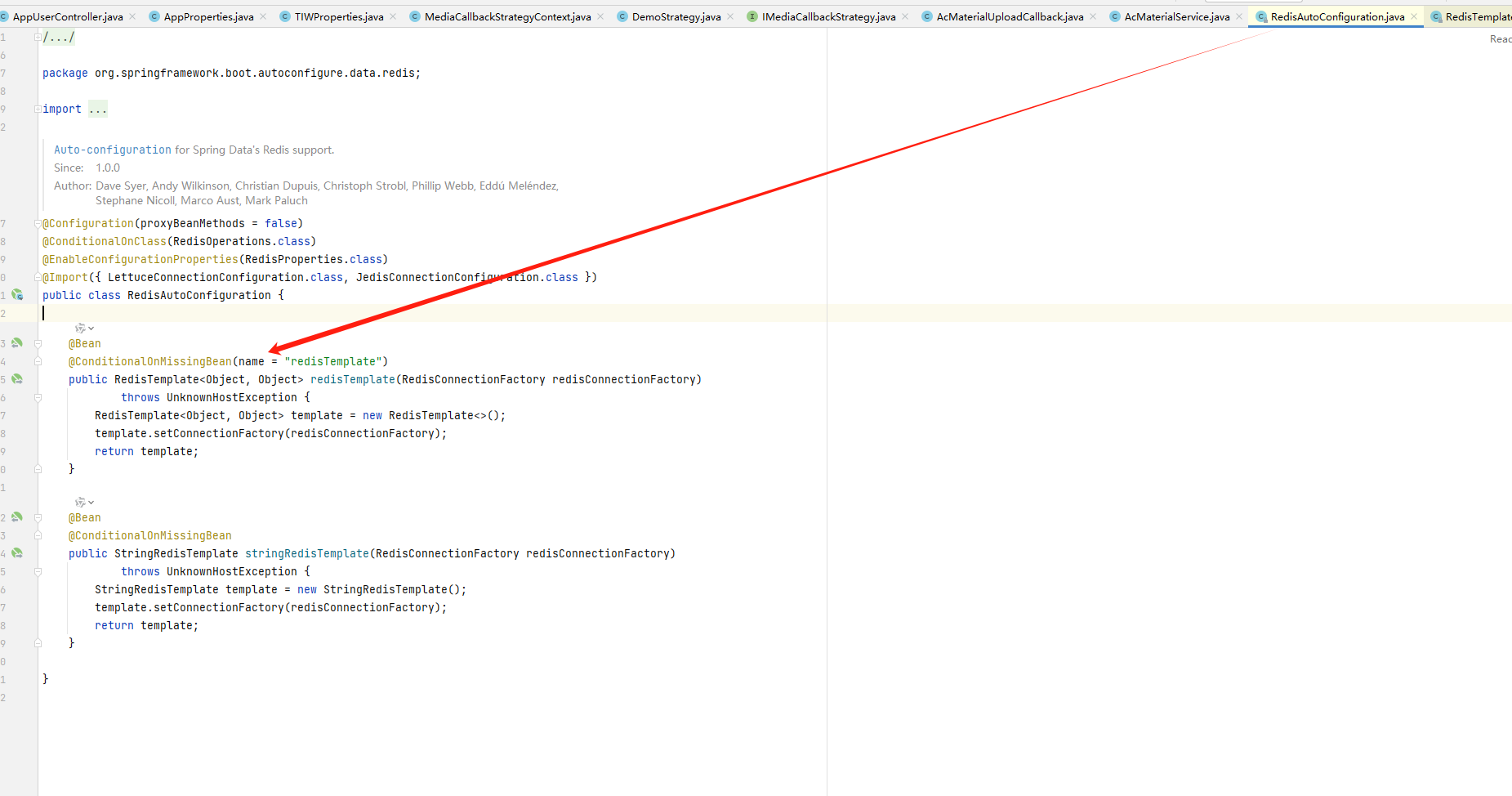1512x796 pixels.
Task: Click Spring gutter icon beside RedisAutoConfiguration class declaration
Action: [x=17, y=295]
